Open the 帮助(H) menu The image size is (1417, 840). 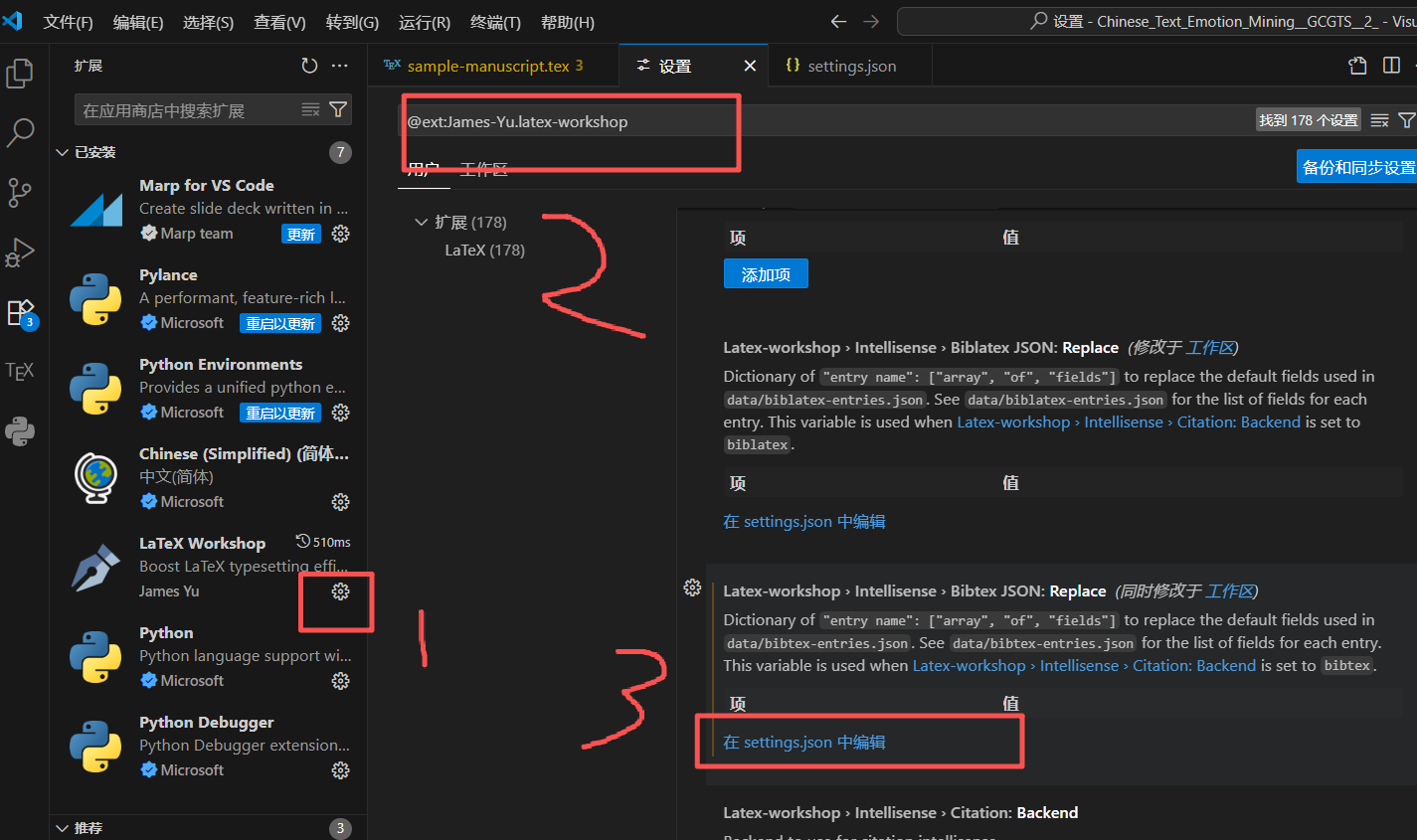(568, 22)
